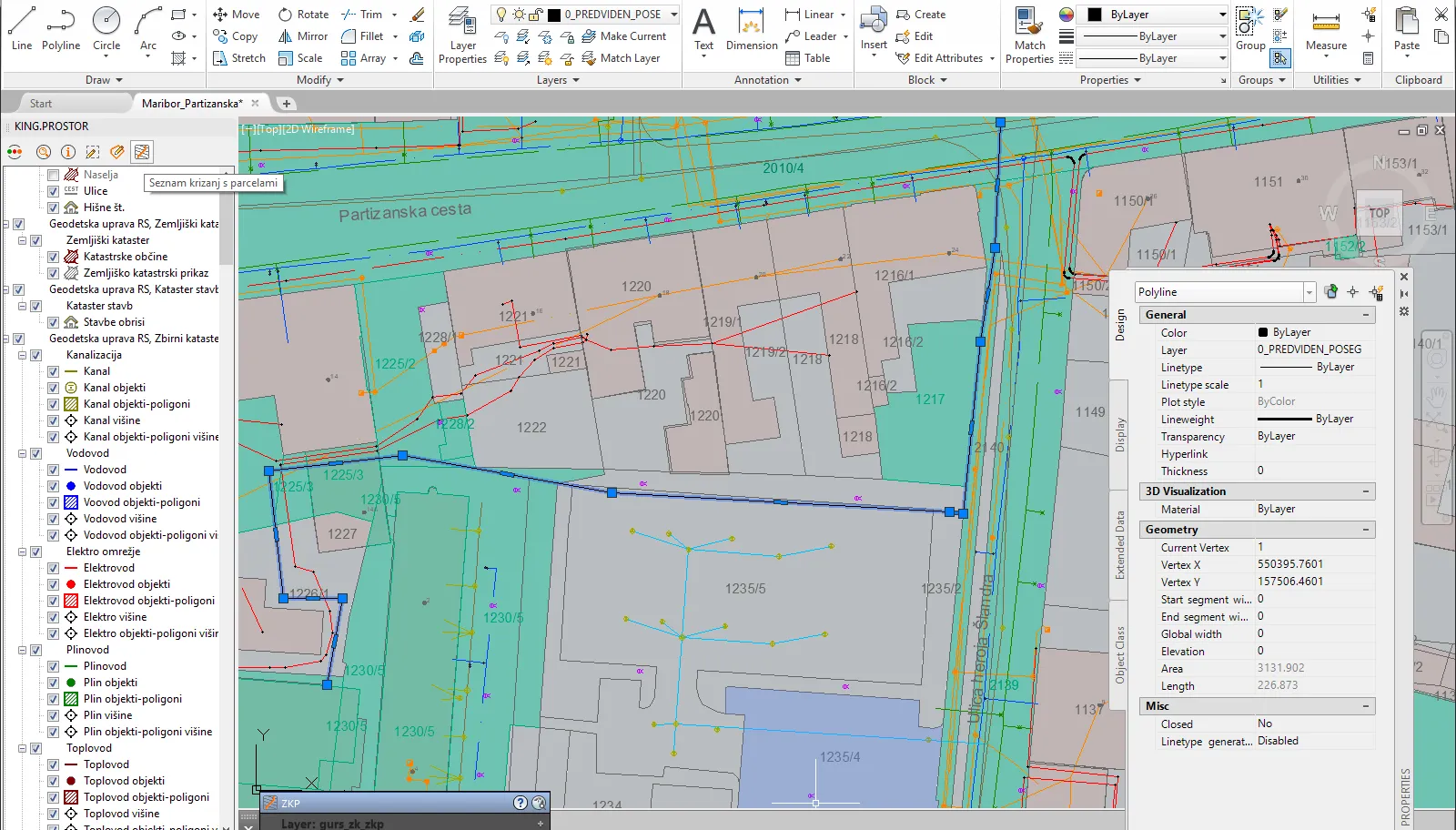Enable the Naselja layer checkbox
Screen dimensions: 1456x830
click(53, 175)
